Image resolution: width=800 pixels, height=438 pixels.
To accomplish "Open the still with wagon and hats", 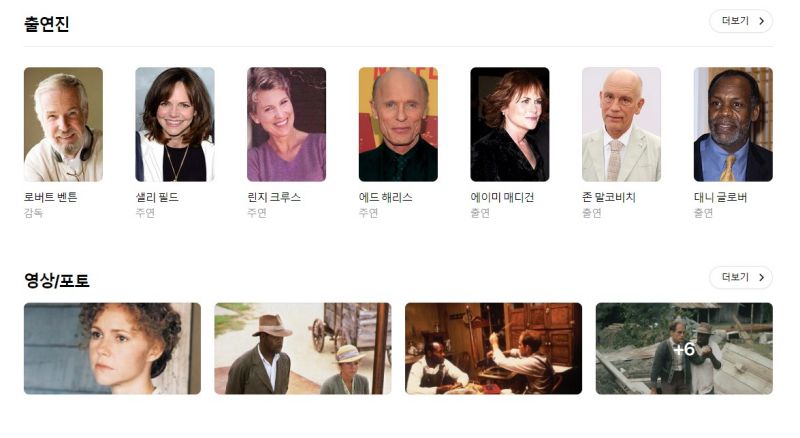I will (303, 349).
